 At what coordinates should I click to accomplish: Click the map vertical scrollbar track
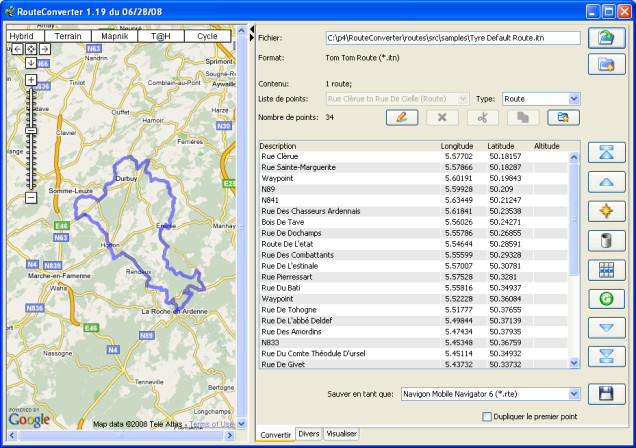click(x=241, y=227)
